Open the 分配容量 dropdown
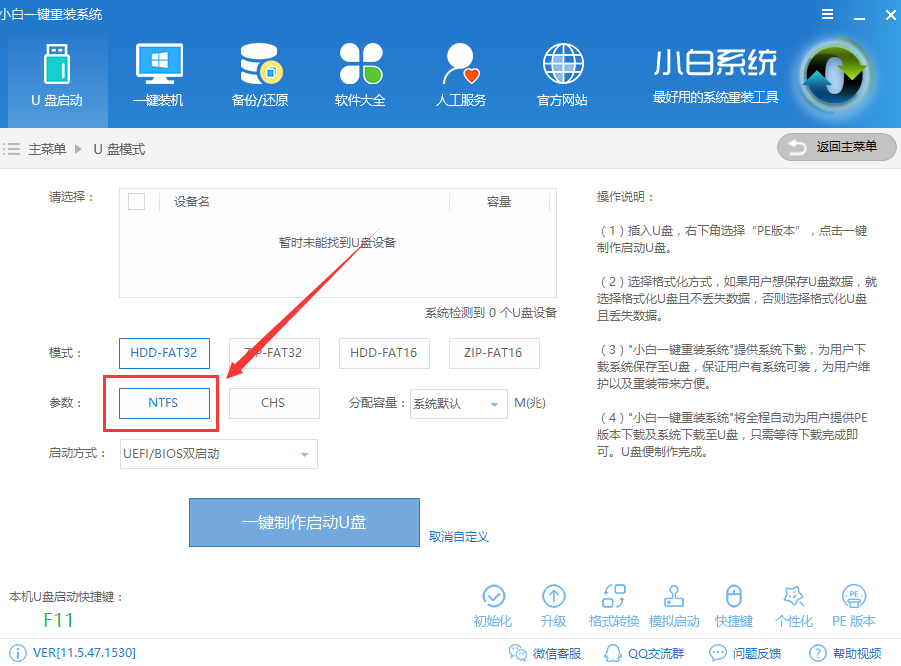The height and width of the screenshot is (666, 901). click(x=458, y=403)
